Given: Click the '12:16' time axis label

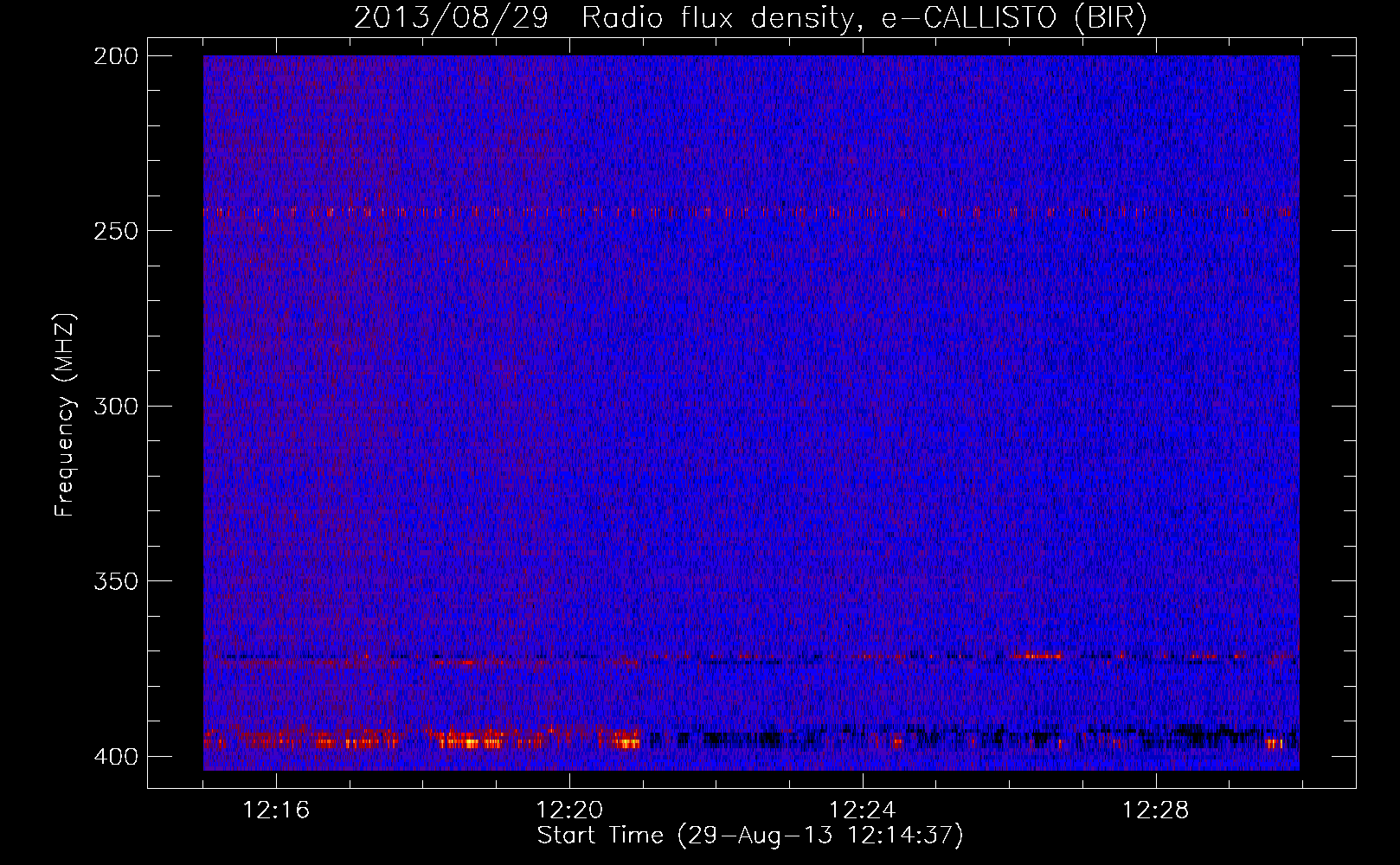Looking at the screenshot, I should 276,811.
